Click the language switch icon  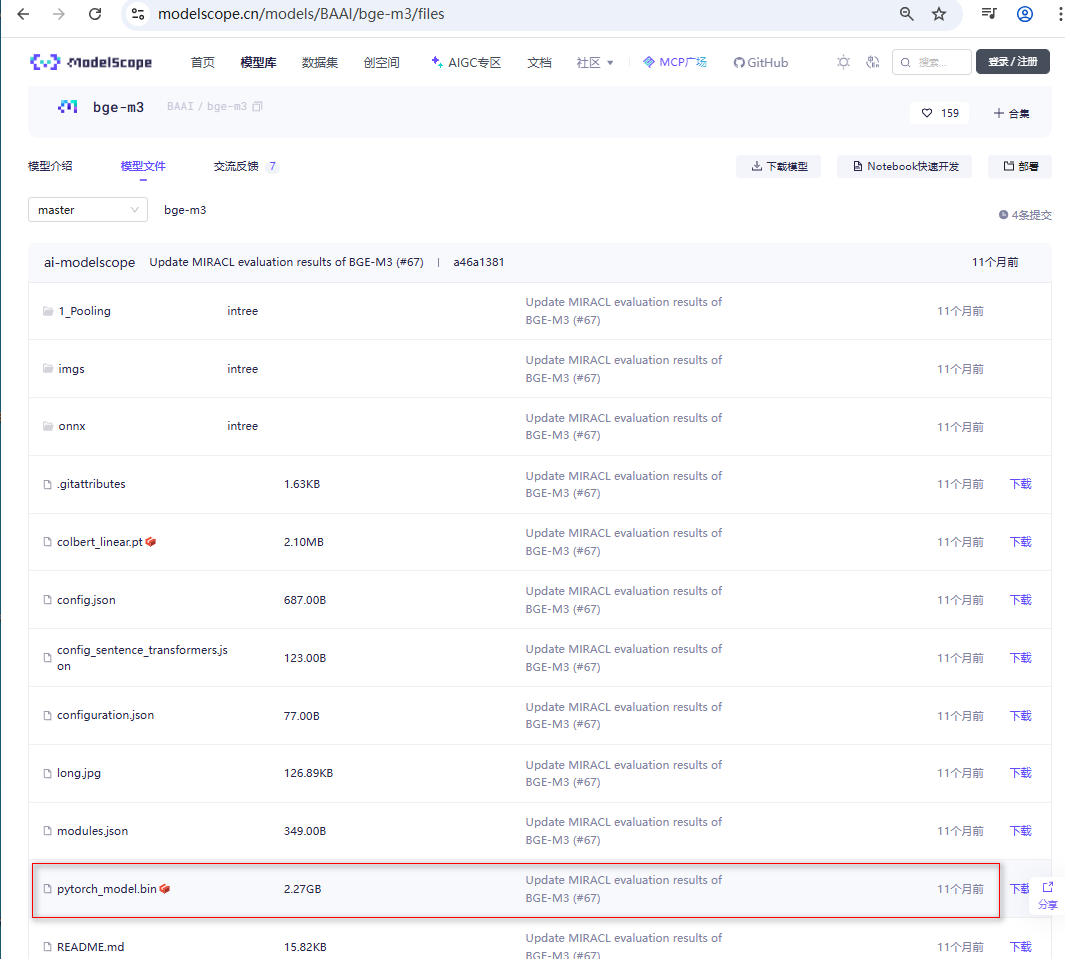point(873,62)
